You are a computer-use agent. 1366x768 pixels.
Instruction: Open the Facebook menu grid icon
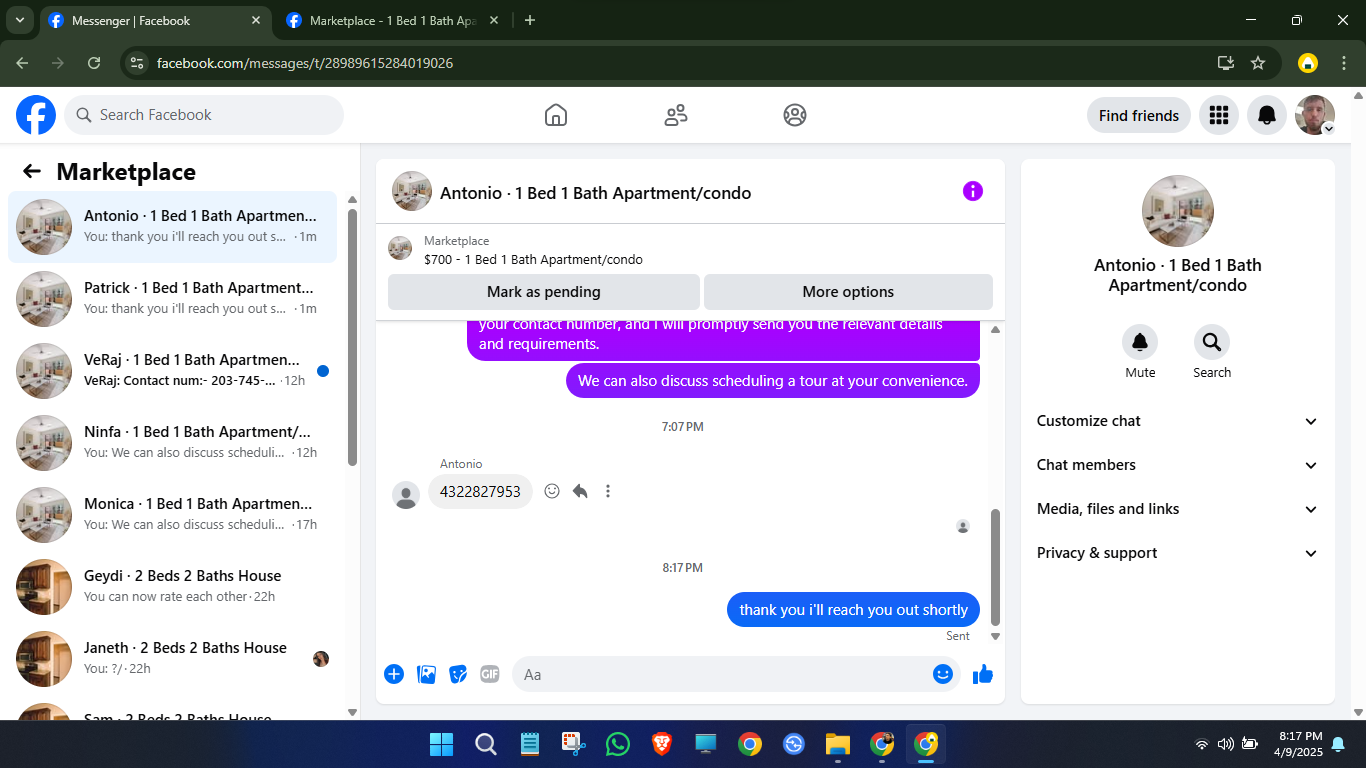(1218, 115)
